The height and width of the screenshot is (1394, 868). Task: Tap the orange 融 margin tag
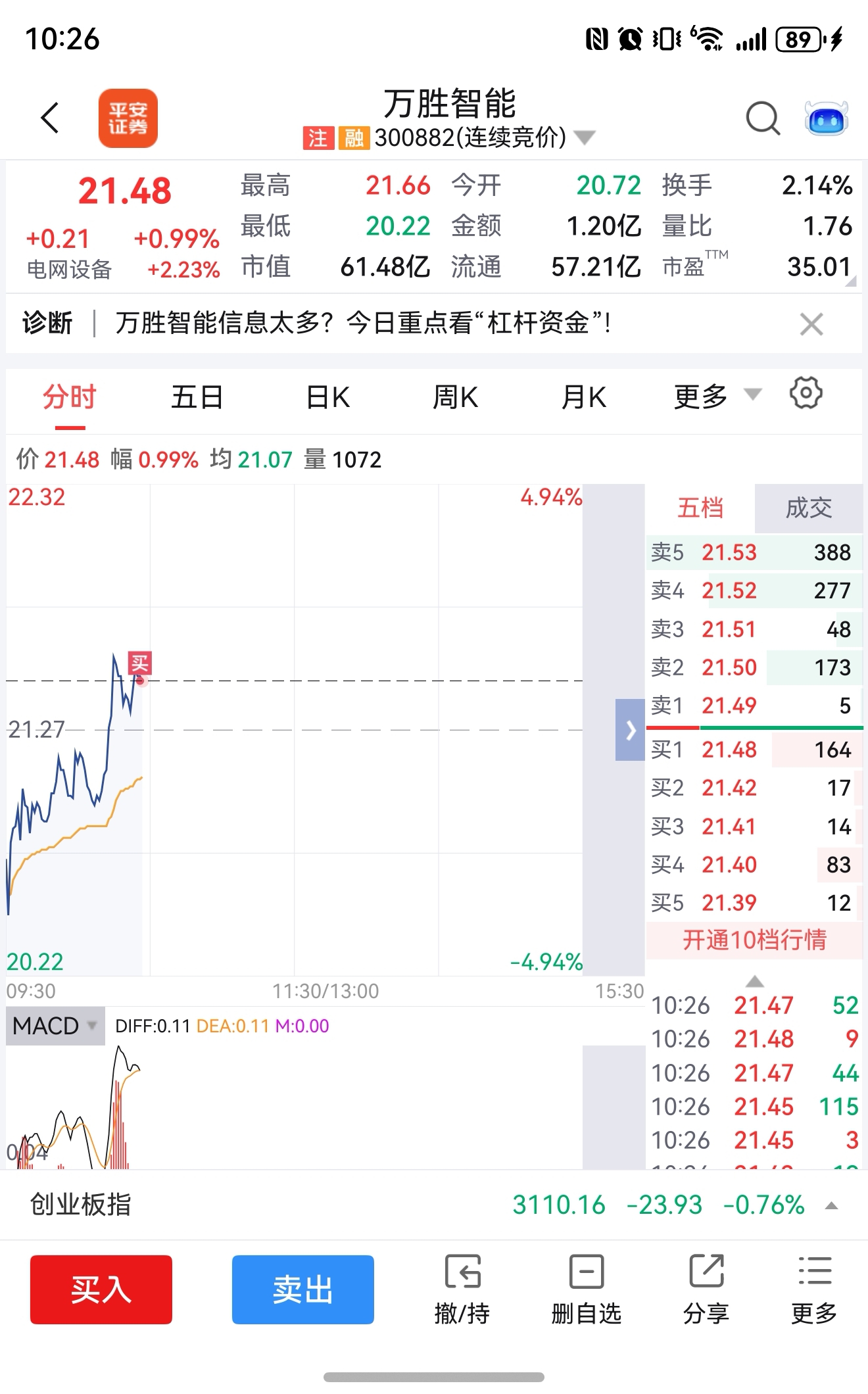354,138
